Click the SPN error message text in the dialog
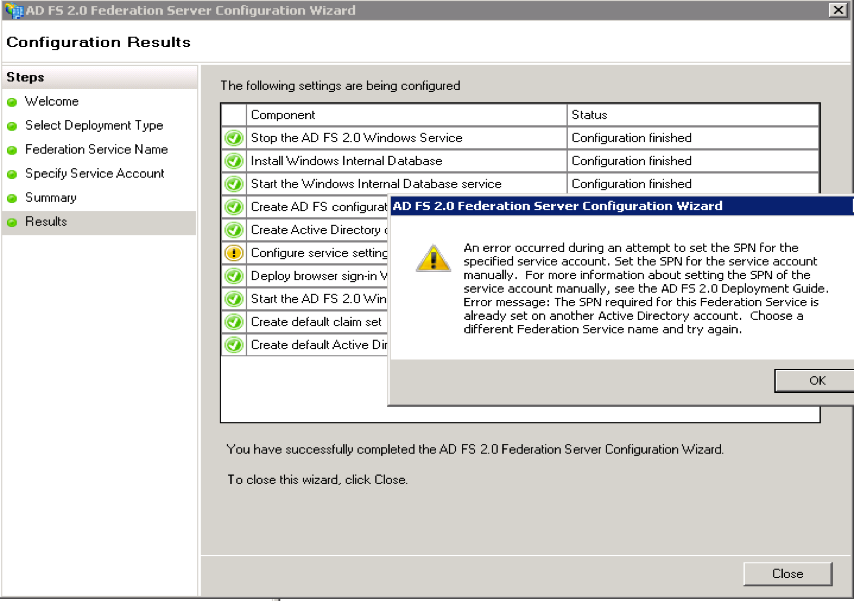The width and height of the screenshot is (854, 601). 646,288
